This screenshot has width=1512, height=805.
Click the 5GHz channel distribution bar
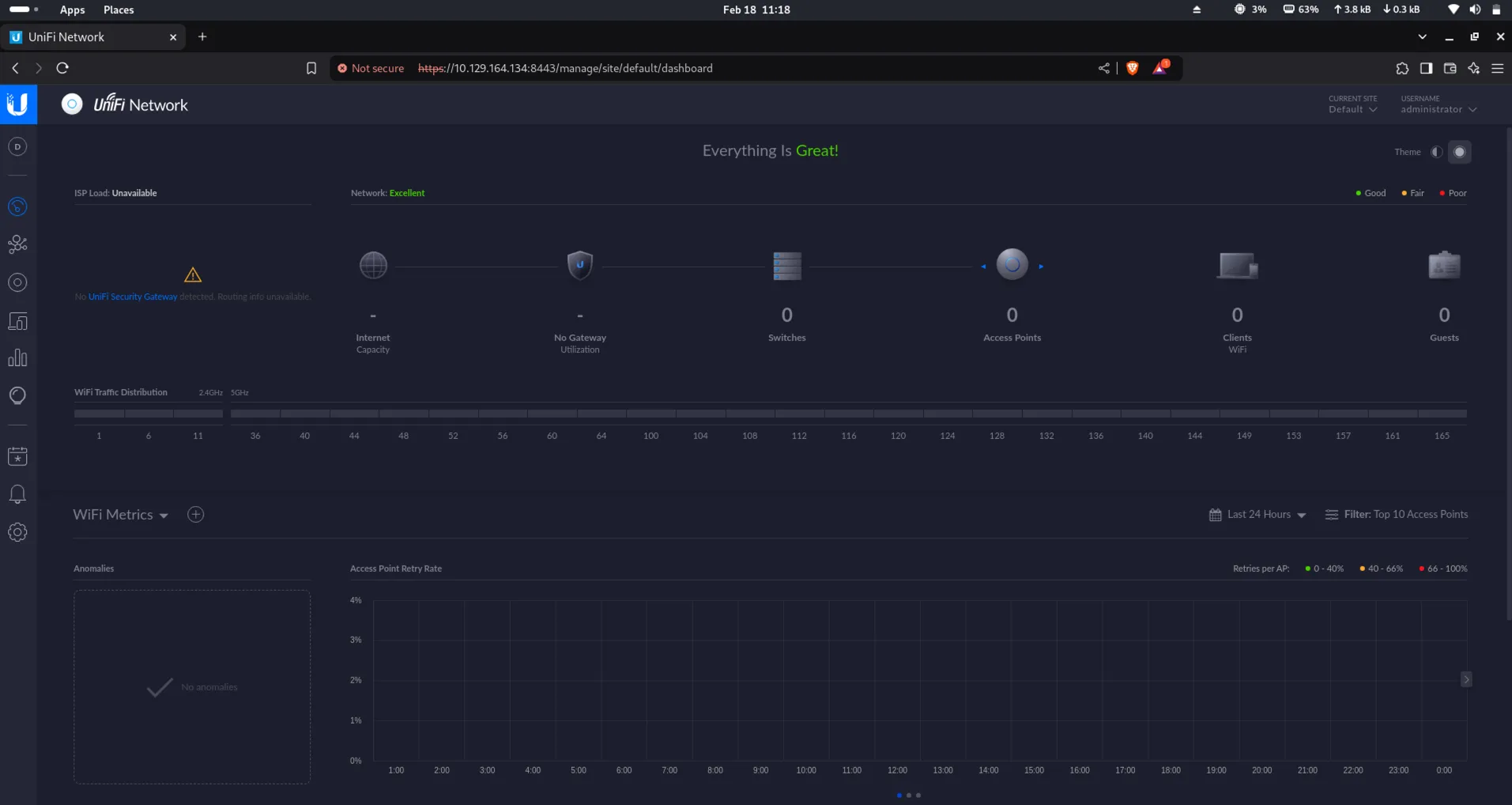(x=849, y=414)
